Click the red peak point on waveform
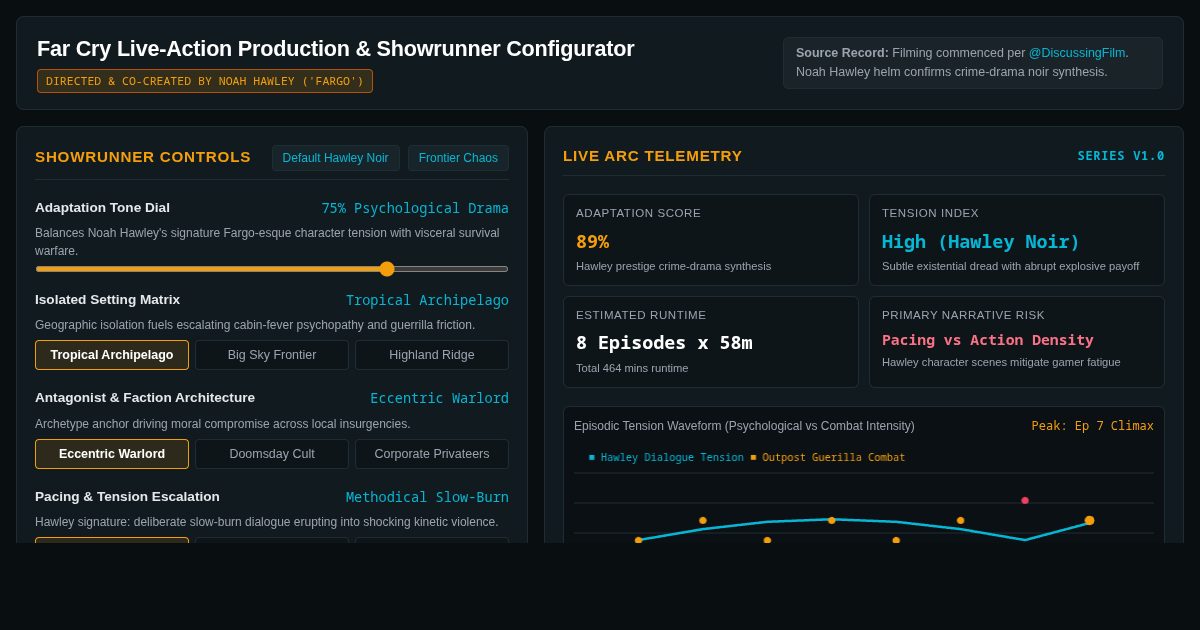This screenshot has height=630, width=1200. pos(1025,500)
